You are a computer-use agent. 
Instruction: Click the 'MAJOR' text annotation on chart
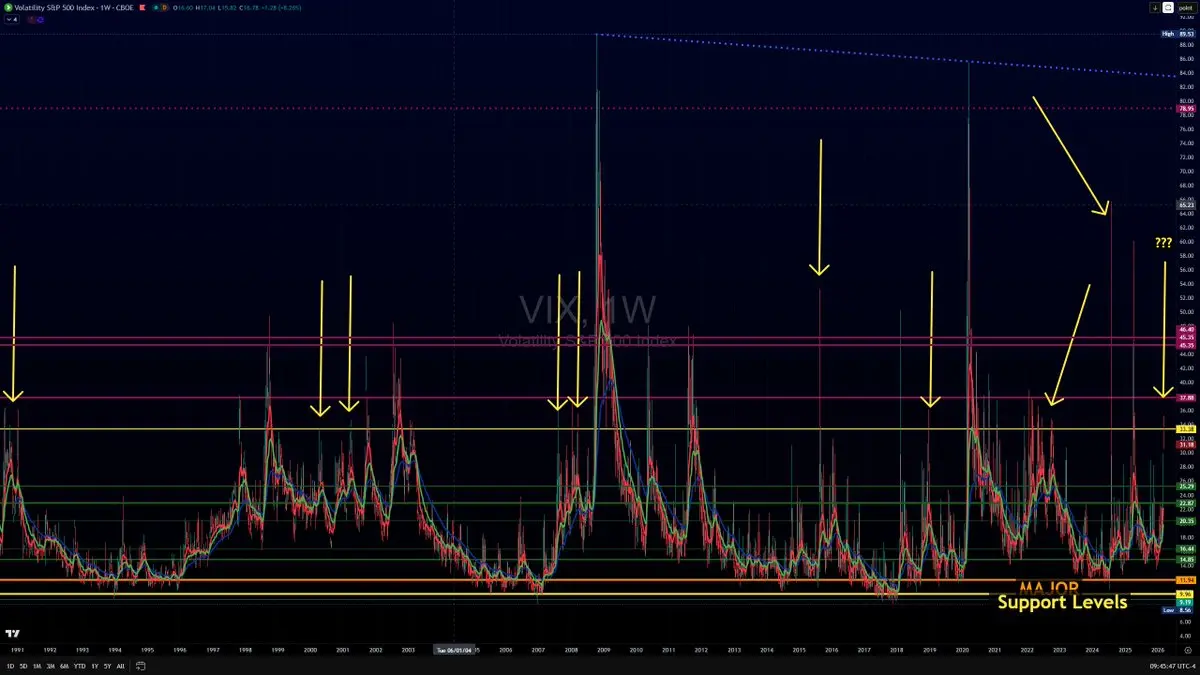coord(1048,586)
